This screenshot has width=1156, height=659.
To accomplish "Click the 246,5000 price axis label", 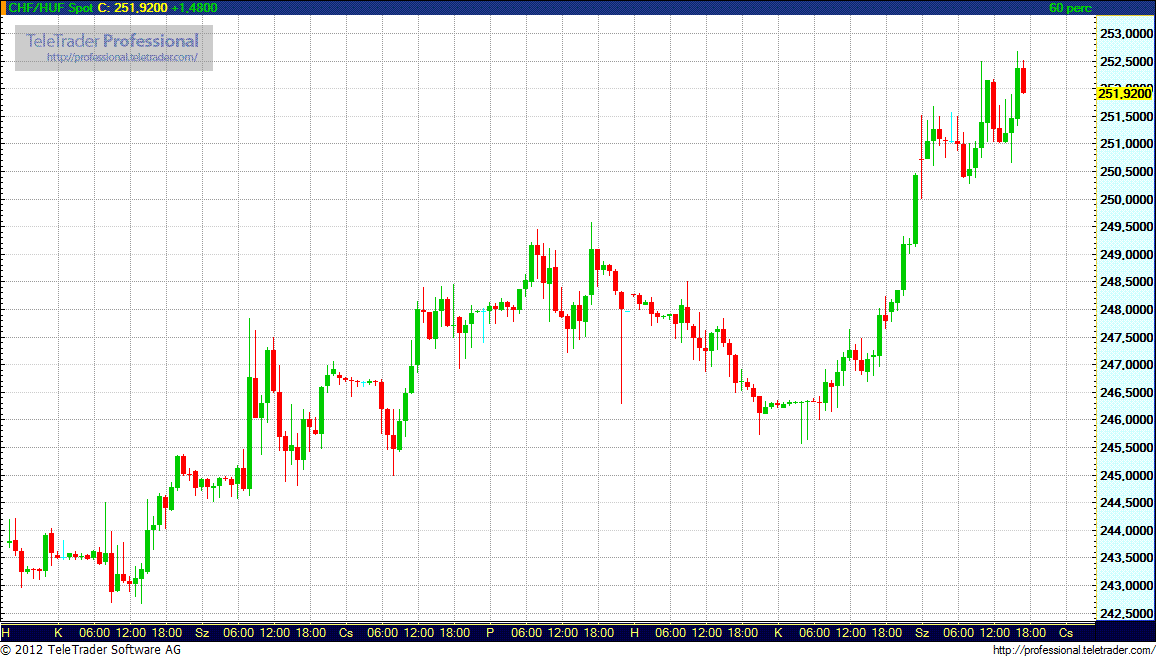I will [x=1126, y=393].
